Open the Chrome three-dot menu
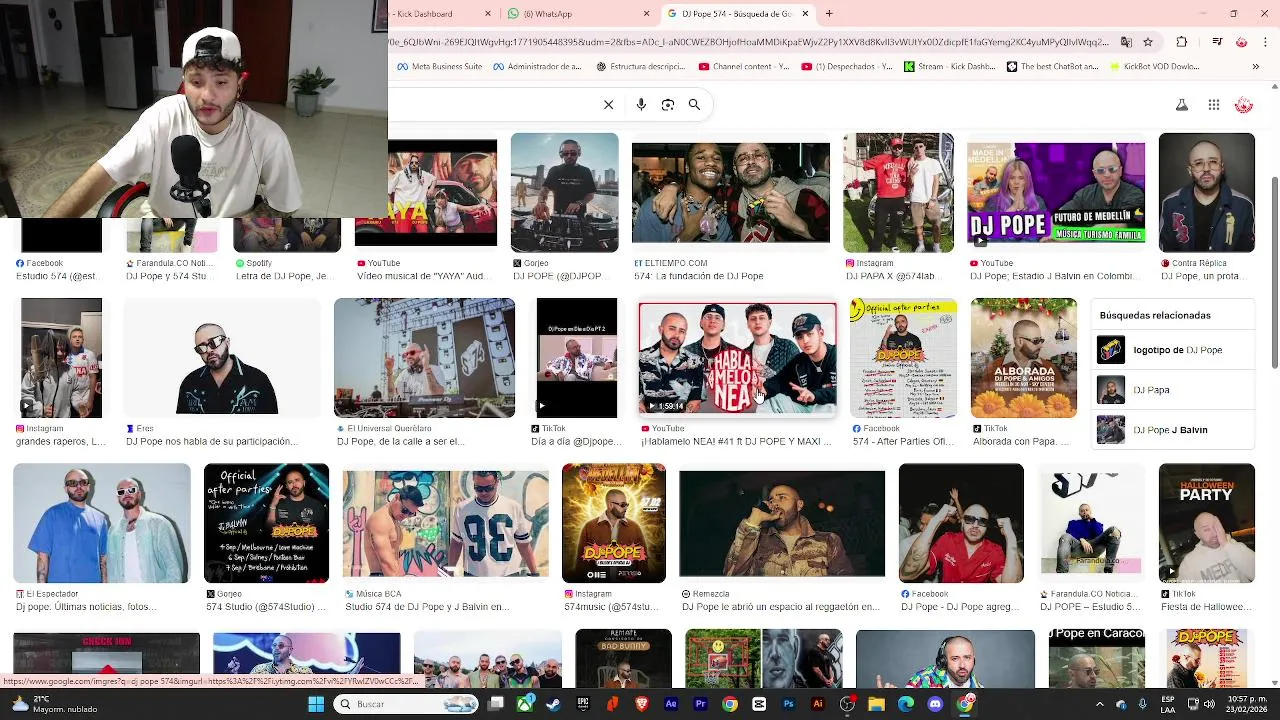 pyautogui.click(x=1263, y=42)
